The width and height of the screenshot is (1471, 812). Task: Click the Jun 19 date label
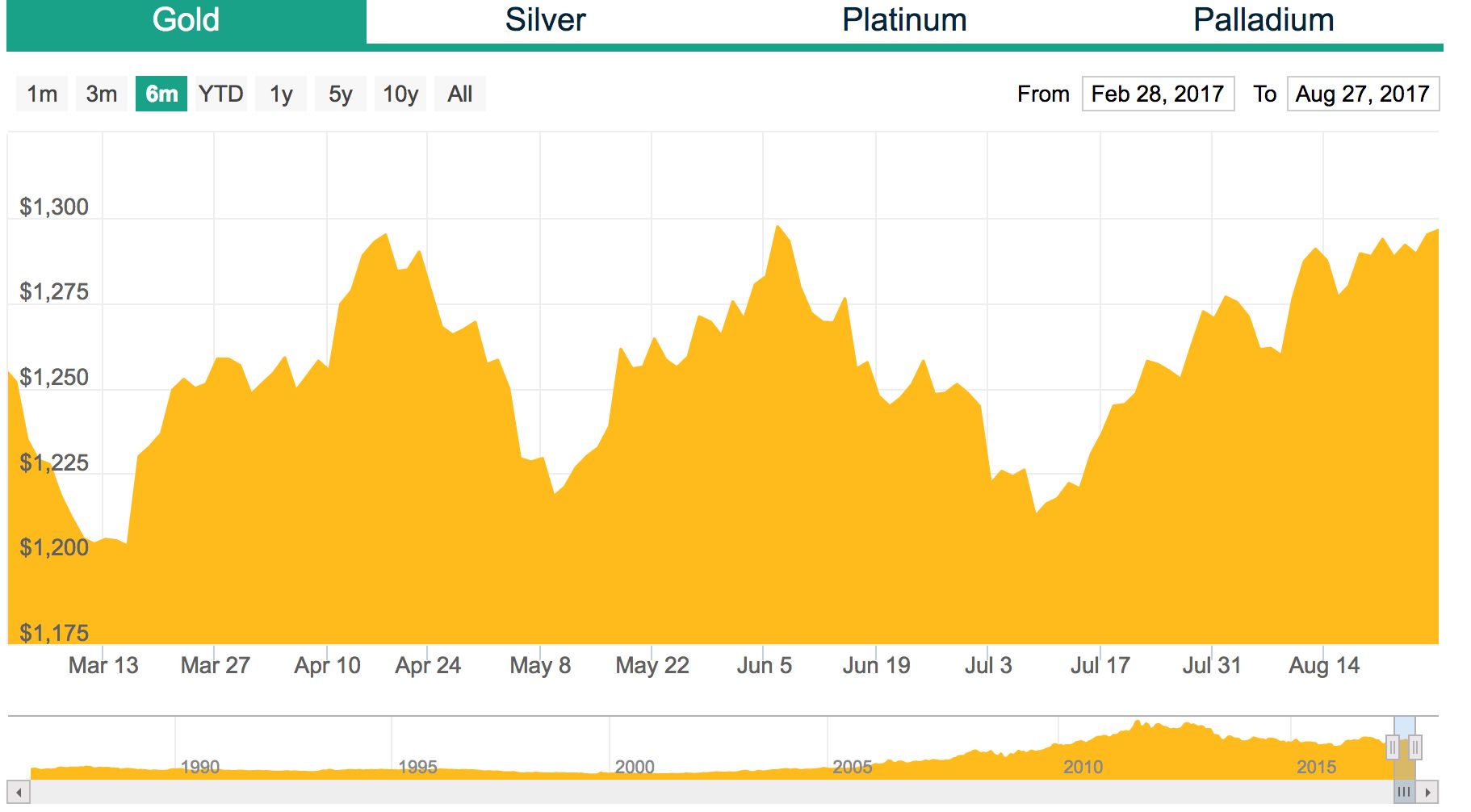tap(876, 666)
